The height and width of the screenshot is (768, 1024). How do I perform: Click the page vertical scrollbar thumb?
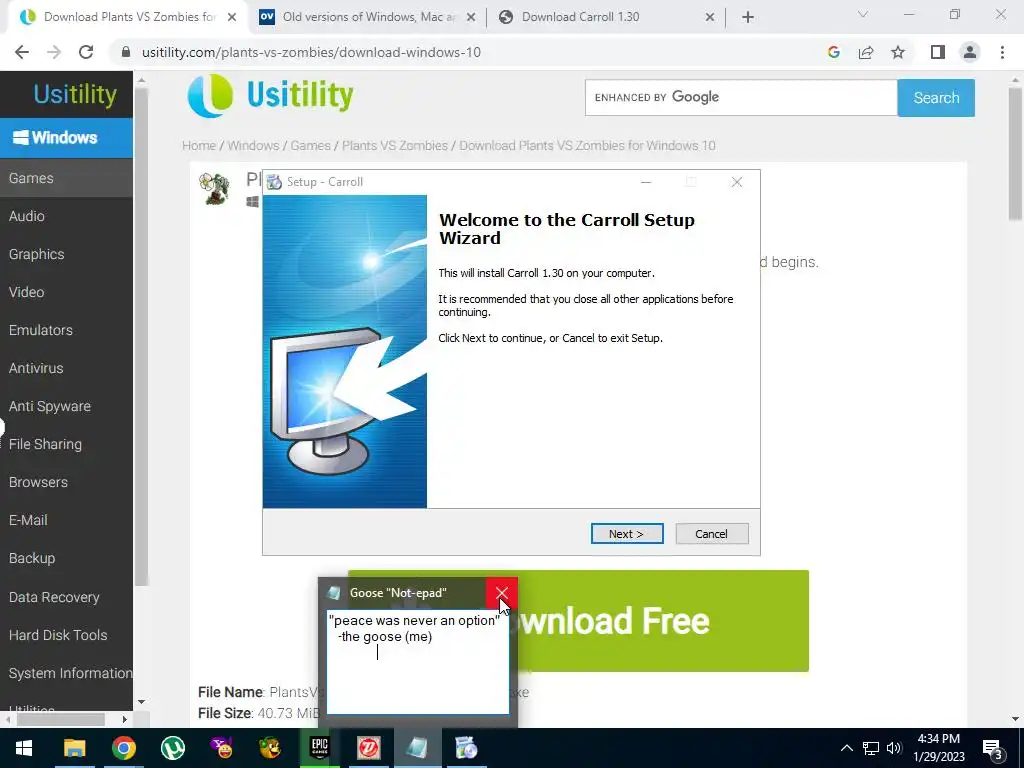1015,155
